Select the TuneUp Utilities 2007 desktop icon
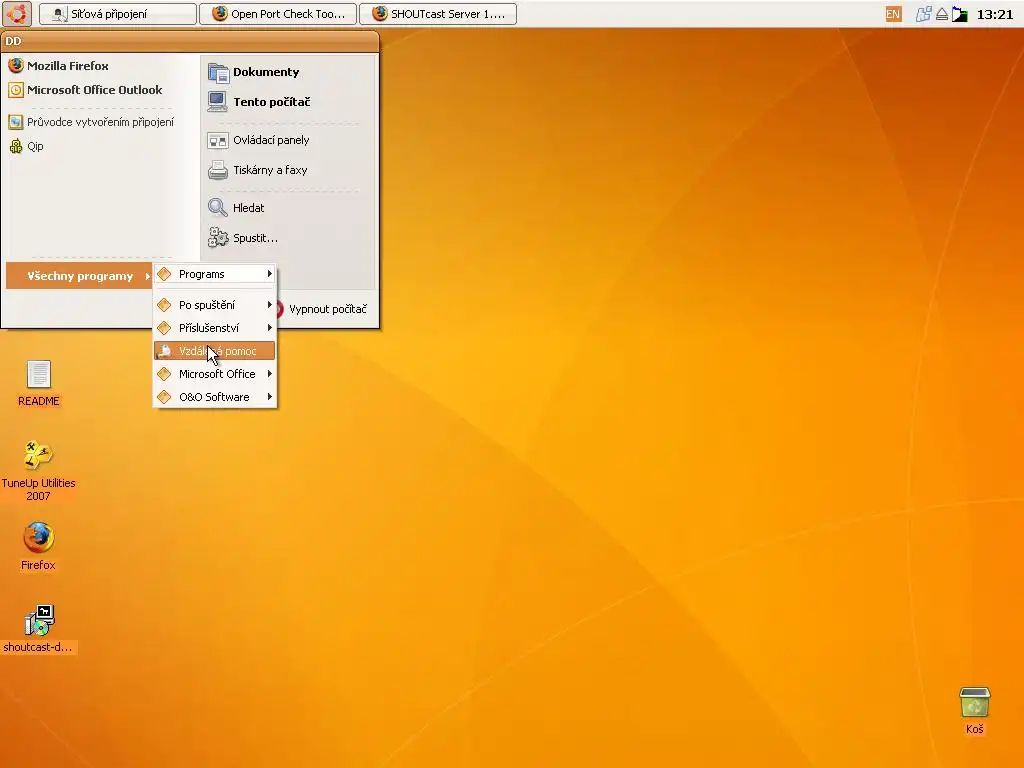Image resolution: width=1024 pixels, height=768 pixels. pyautogui.click(x=39, y=472)
